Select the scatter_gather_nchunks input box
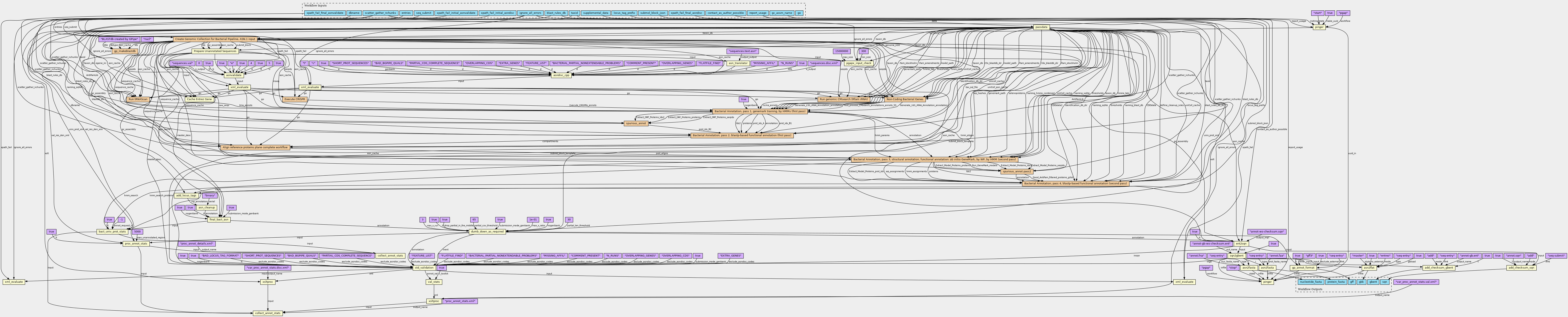Image resolution: width=1568 pixels, height=317 pixels. point(380,13)
